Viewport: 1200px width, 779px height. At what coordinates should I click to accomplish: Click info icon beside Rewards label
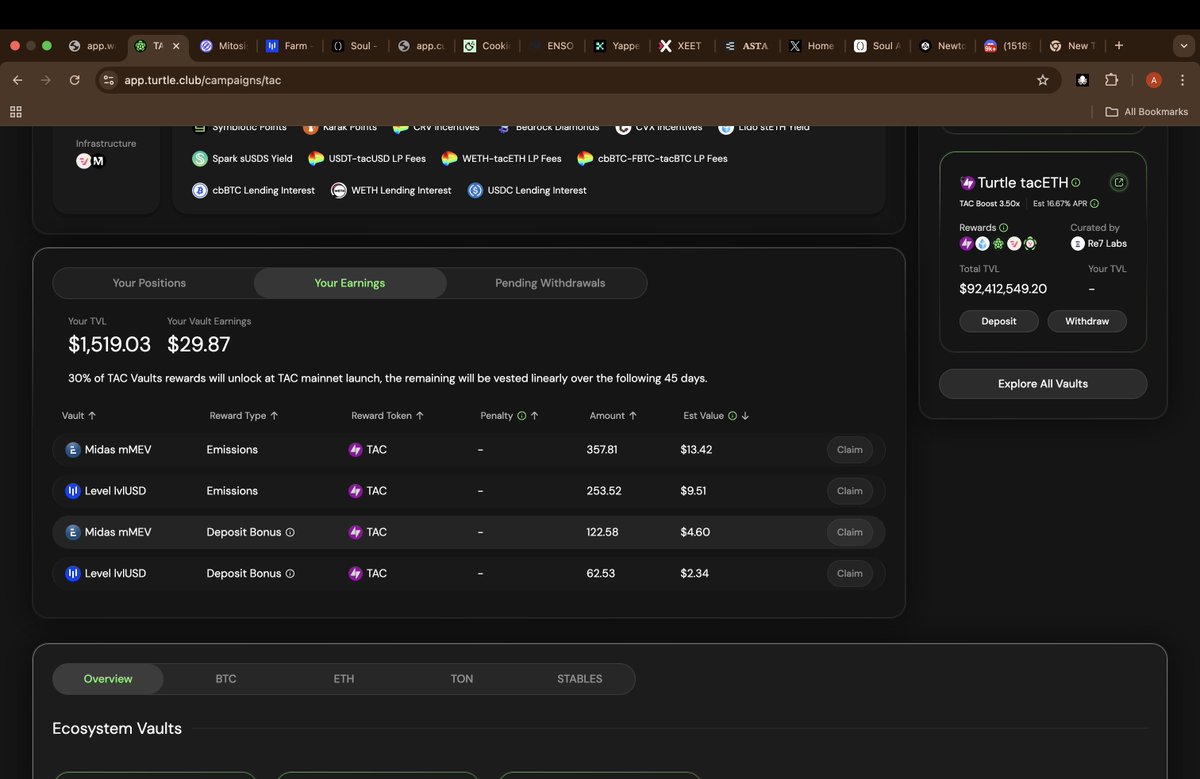pyautogui.click(x=1003, y=227)
